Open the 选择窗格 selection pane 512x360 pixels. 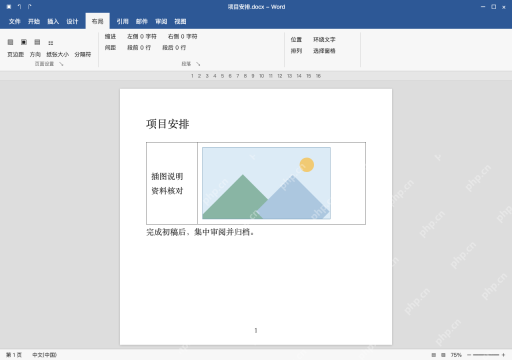[324, 51]
